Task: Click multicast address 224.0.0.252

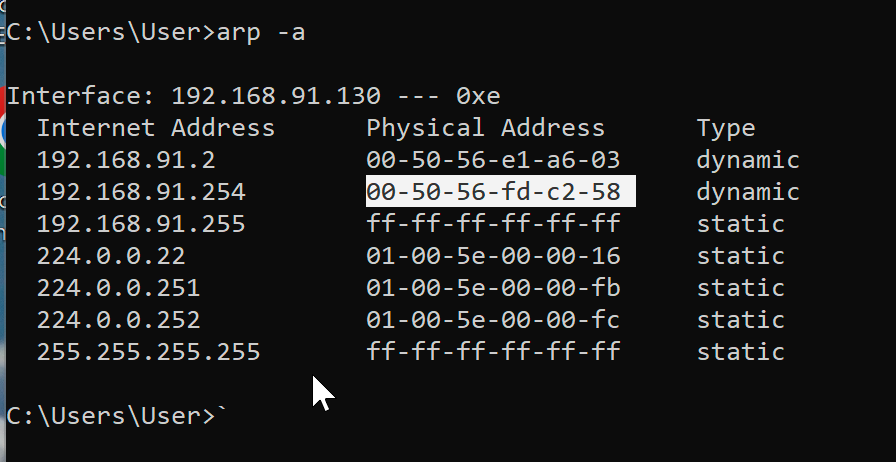Action: (118, 320)
